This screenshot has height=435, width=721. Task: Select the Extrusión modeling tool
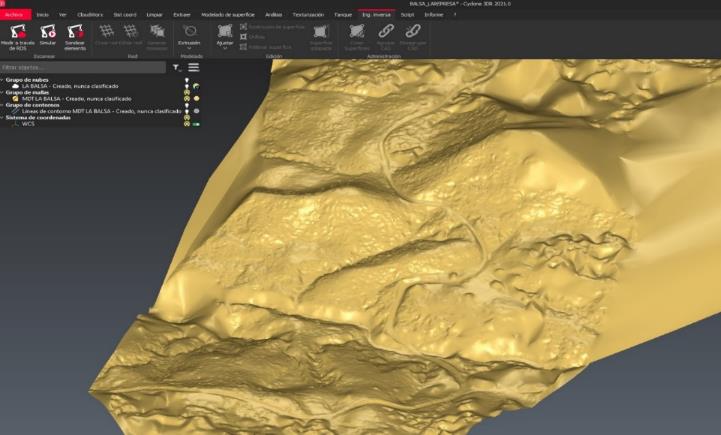[188, 33]
